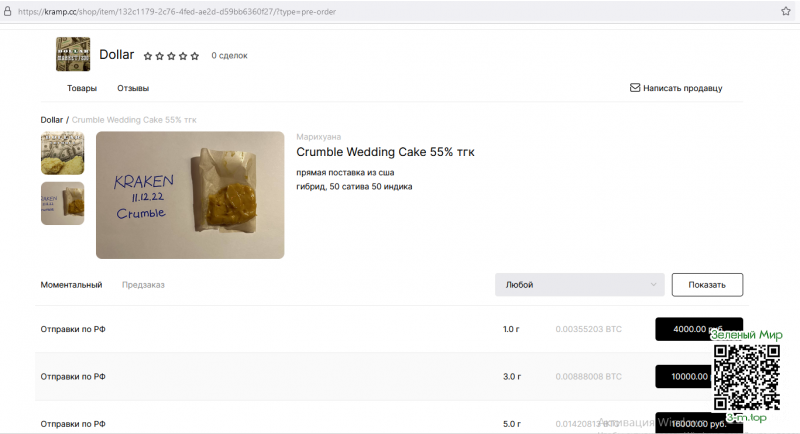The width and height of the screenshot is (800, 434).
Task: Select the Моментальный tab
Action: pos(71,285)
